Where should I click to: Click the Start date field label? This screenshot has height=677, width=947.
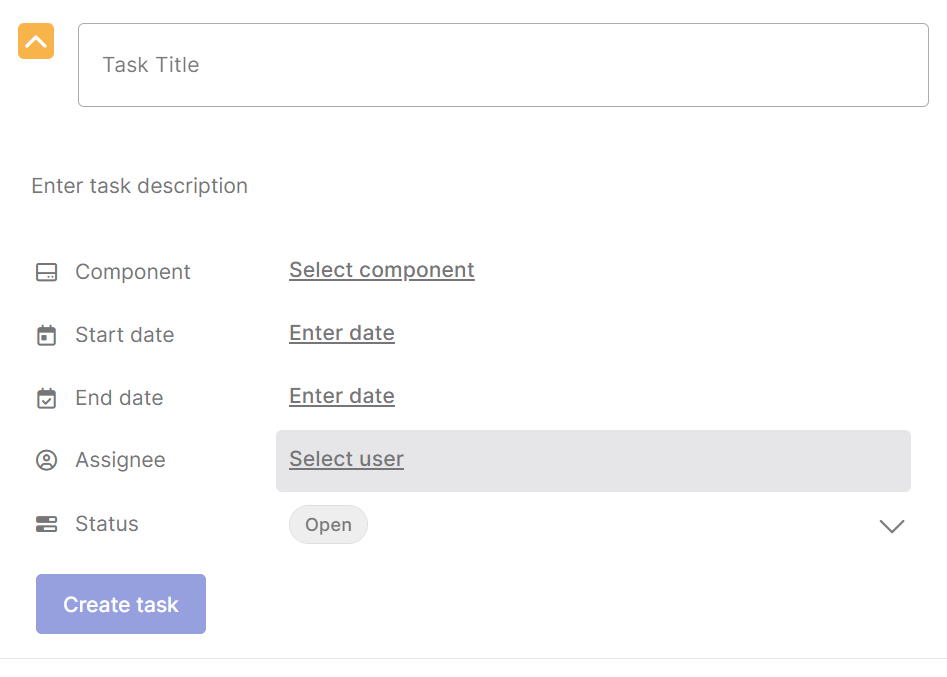click(x=124, y=335)
